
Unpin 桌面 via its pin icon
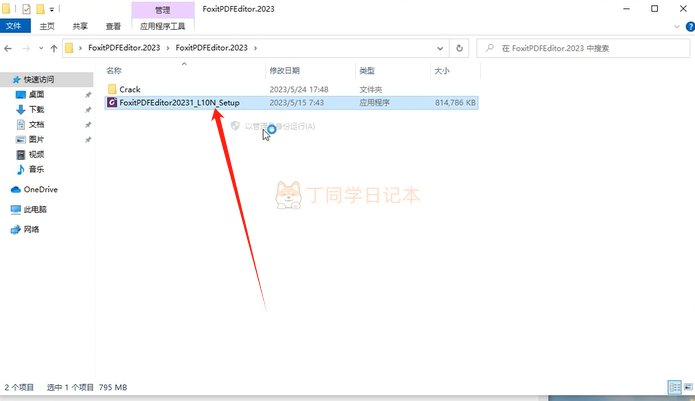point(88,94)
